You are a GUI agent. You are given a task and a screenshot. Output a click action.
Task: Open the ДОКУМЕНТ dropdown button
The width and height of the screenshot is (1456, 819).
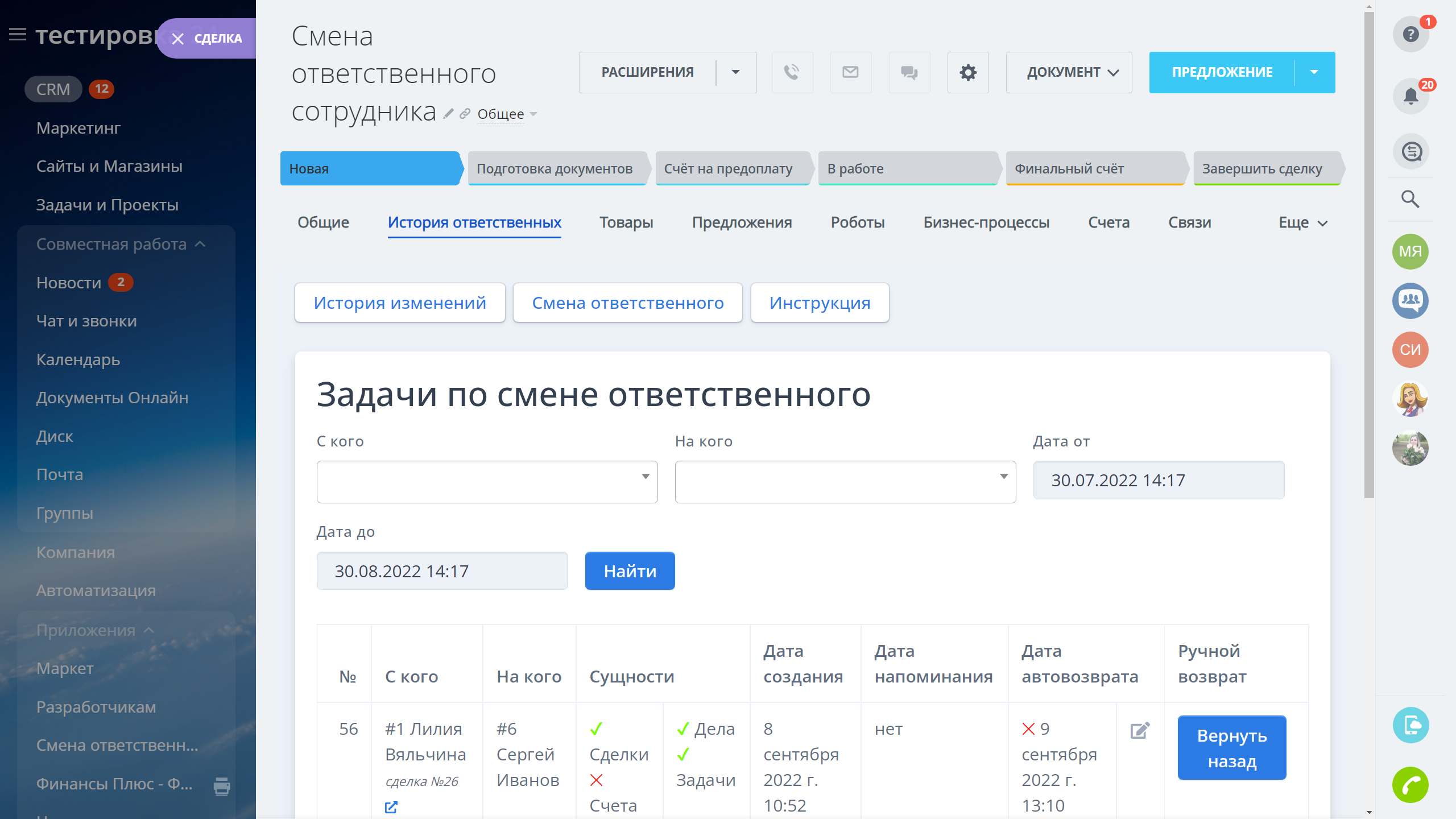1069,72
